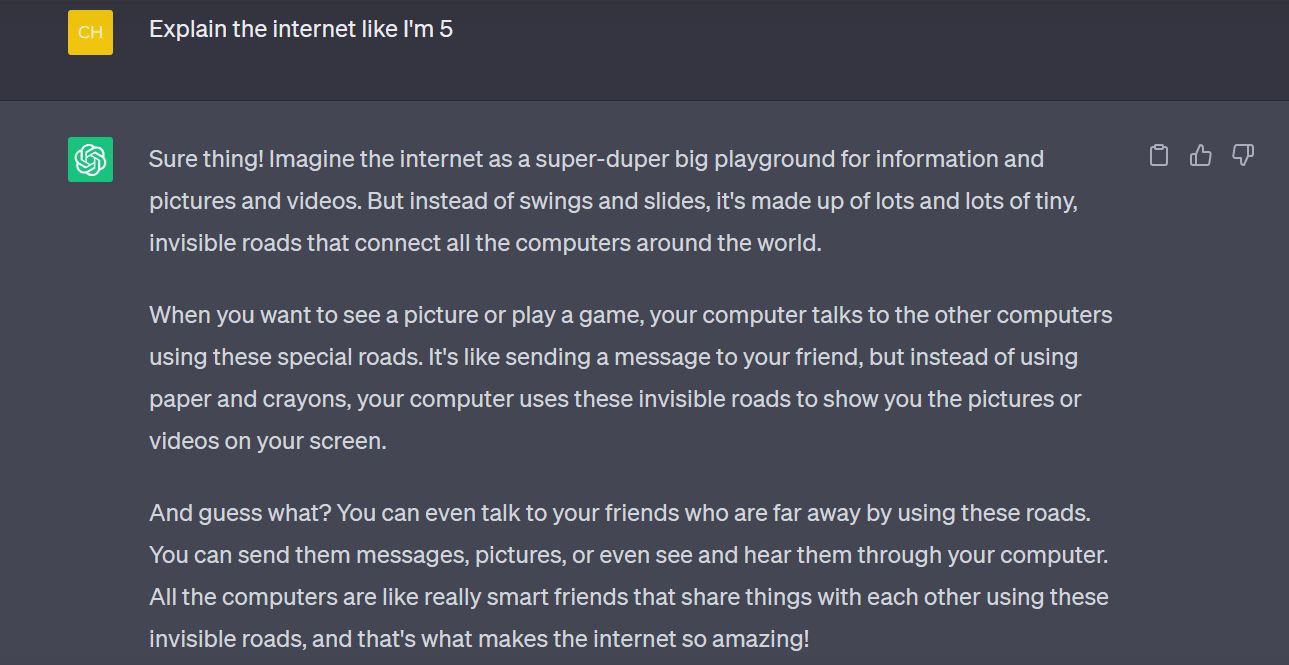Click the phrase paper and crayons
Viewport: 1289px width, 665px height.
pyautogui.click(x=252, y=398)
